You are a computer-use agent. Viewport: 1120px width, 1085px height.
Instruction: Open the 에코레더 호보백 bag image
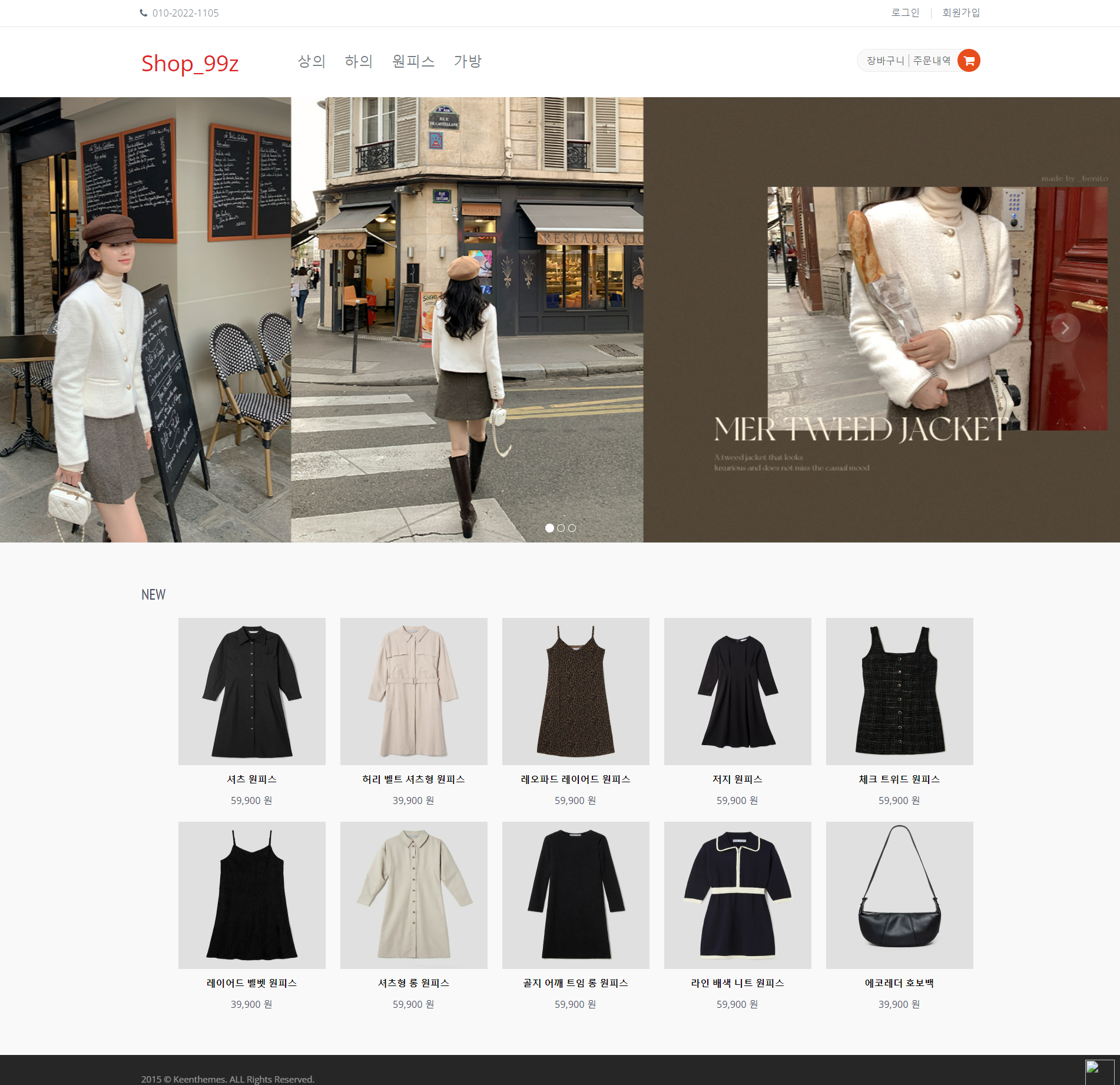(x=900, y=895)
